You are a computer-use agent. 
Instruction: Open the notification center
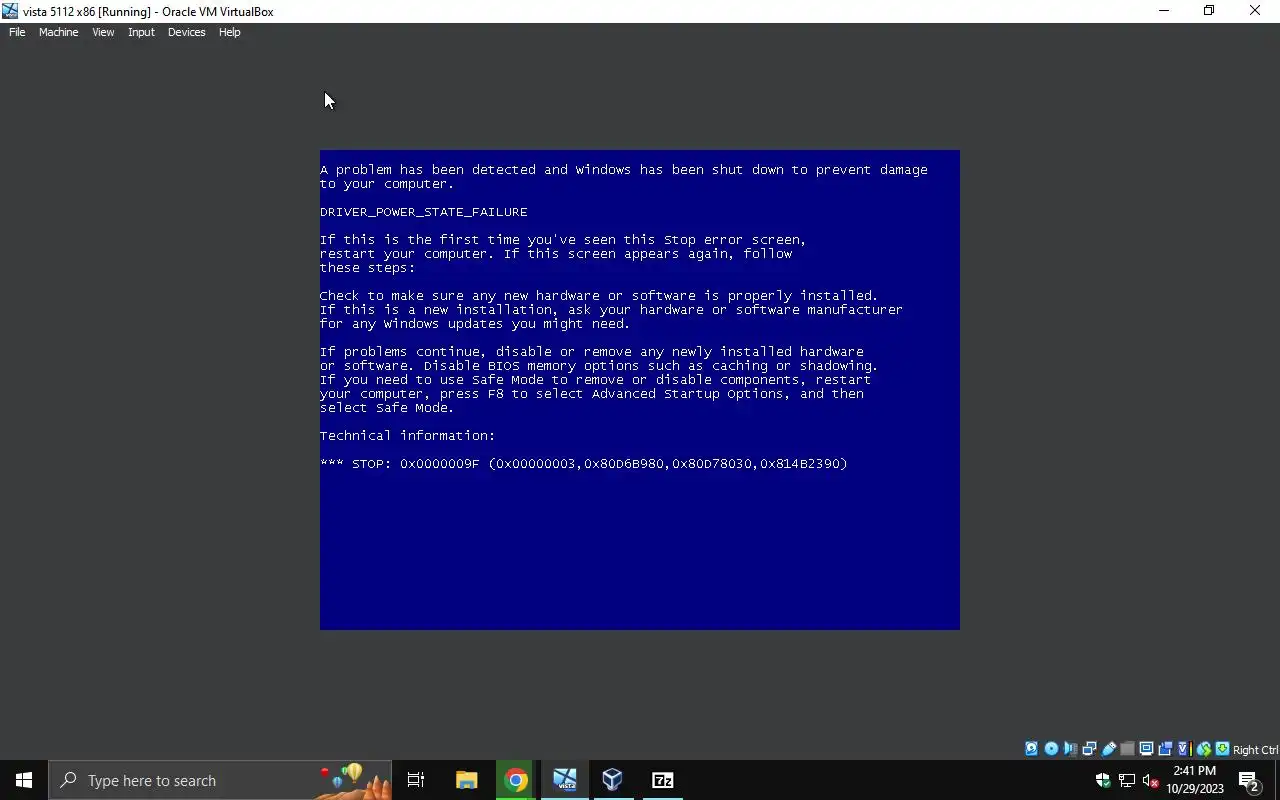pyautogui.click(x=1248, y=780)
